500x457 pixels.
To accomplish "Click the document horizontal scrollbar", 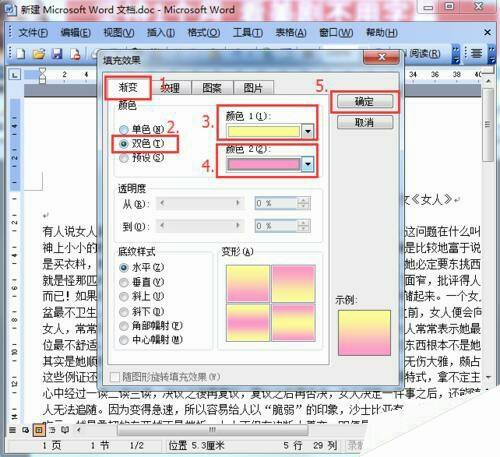I will 213,430.
